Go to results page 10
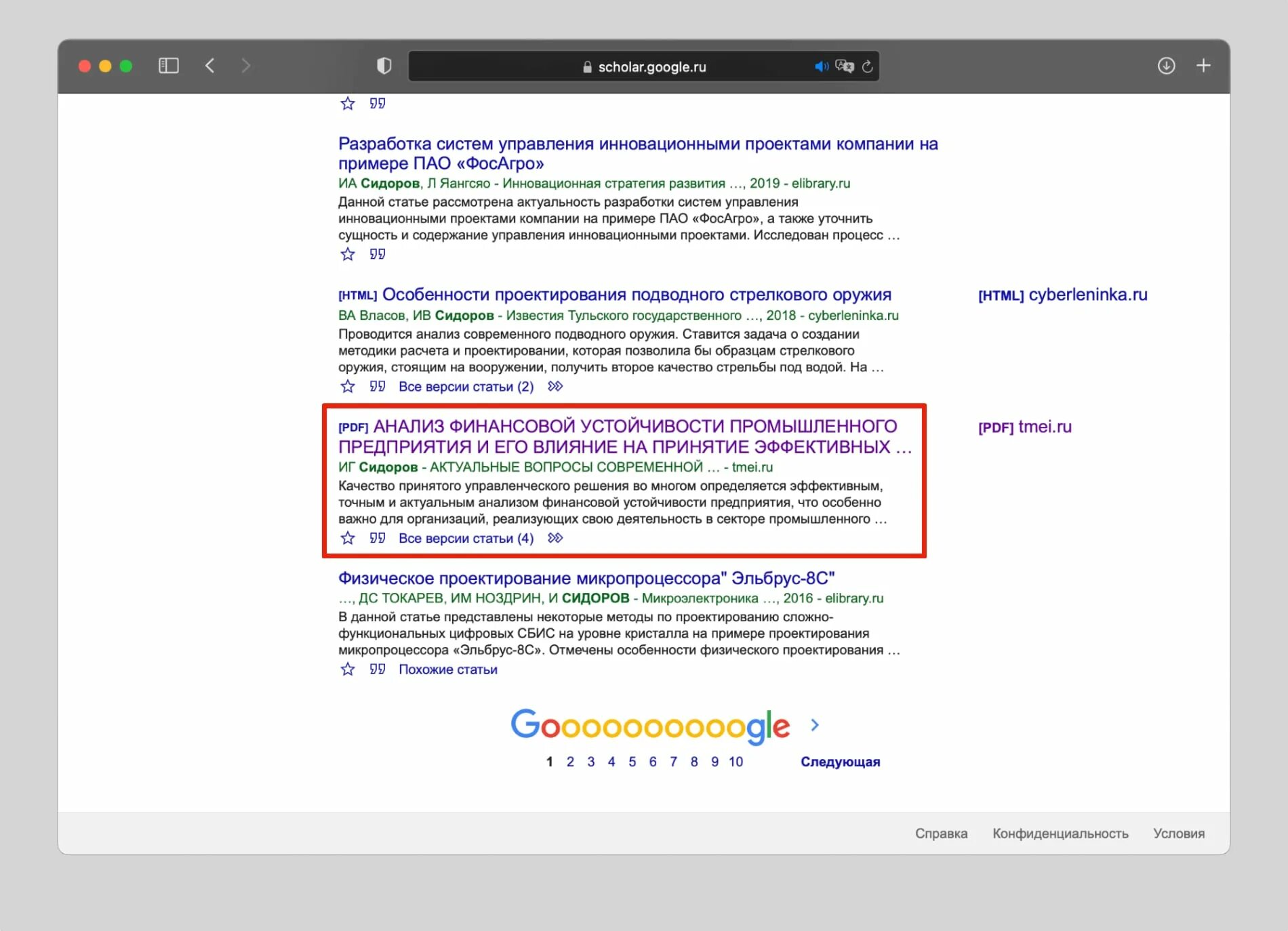This screenshot has width=1288, height=931. click(x=736, y=762)
